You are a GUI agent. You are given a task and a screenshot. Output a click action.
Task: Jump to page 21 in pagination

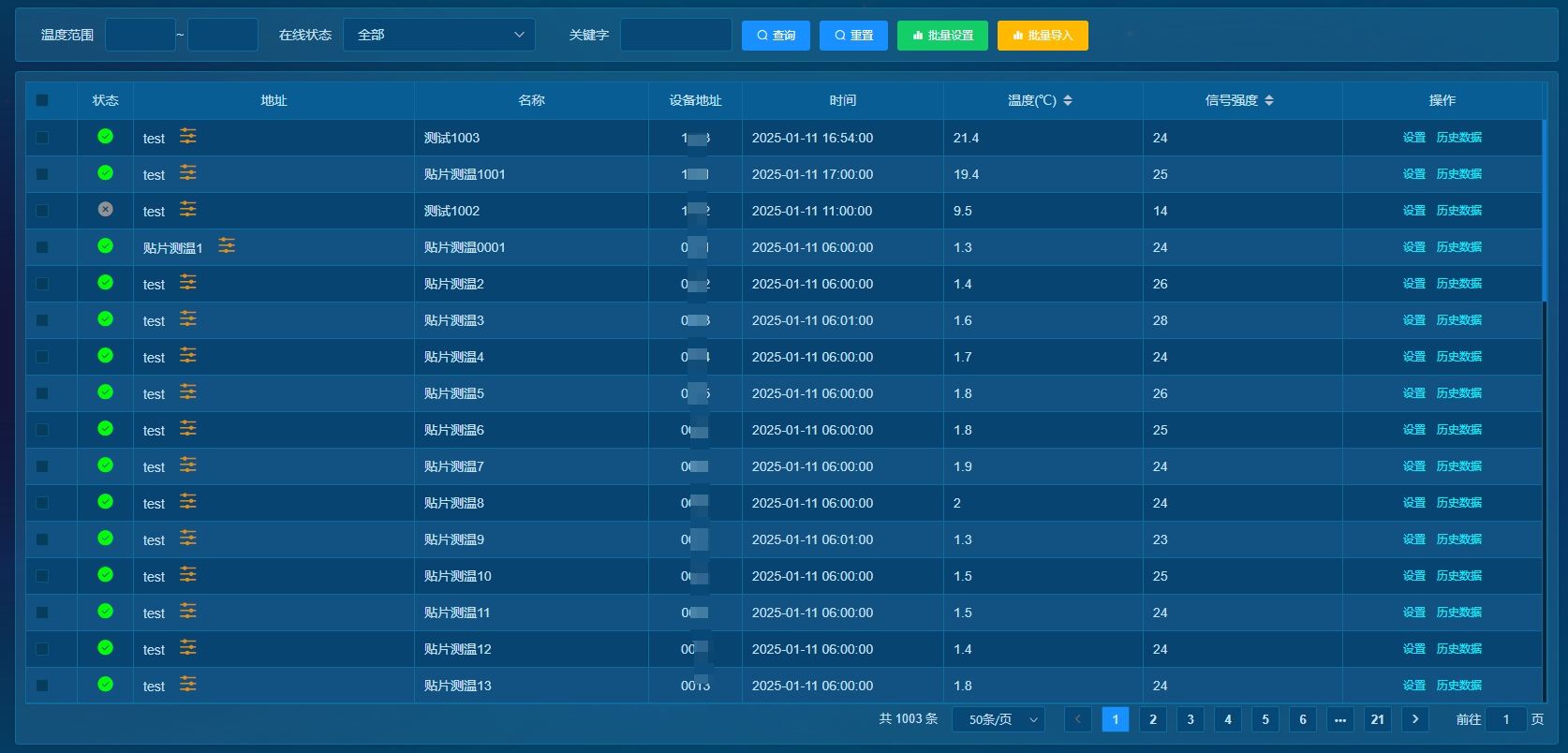[x=1377, y=719]
